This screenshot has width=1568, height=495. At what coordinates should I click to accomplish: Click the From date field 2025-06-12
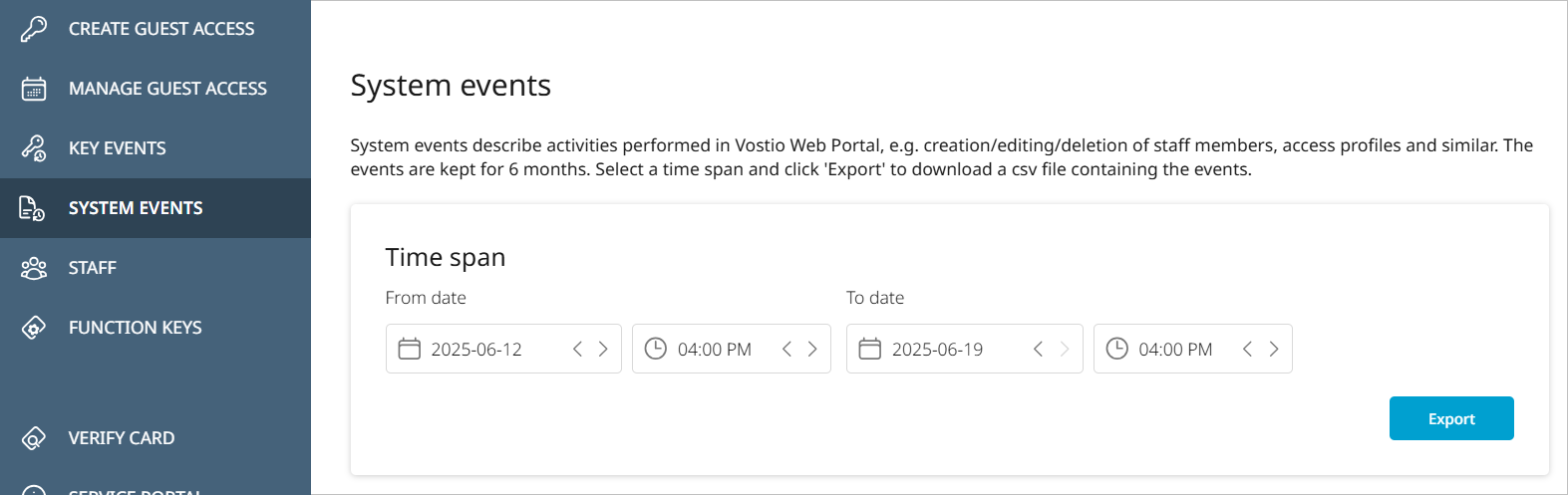476,350
